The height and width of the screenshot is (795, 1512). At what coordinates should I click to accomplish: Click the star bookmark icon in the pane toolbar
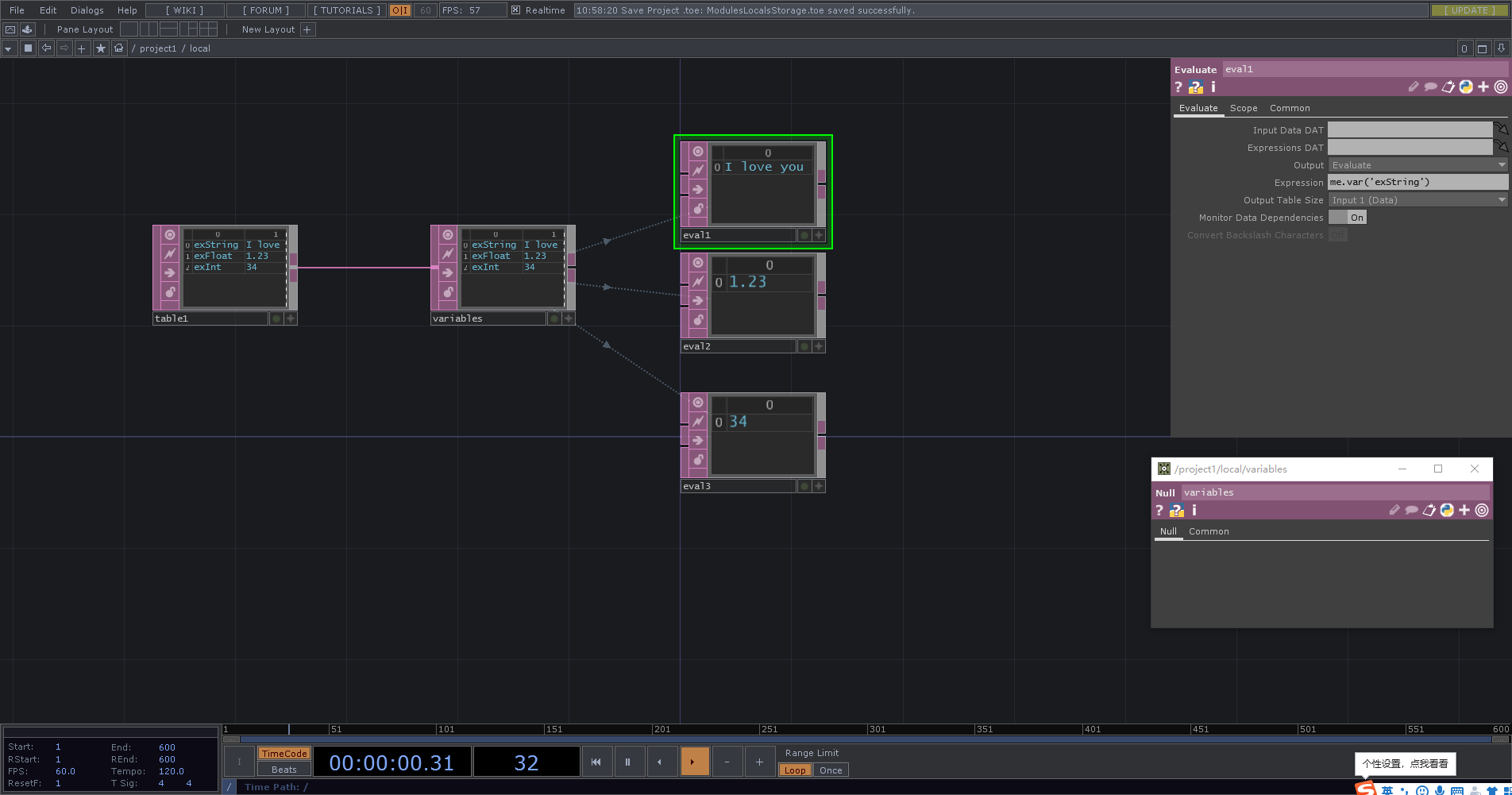[100, 48]
